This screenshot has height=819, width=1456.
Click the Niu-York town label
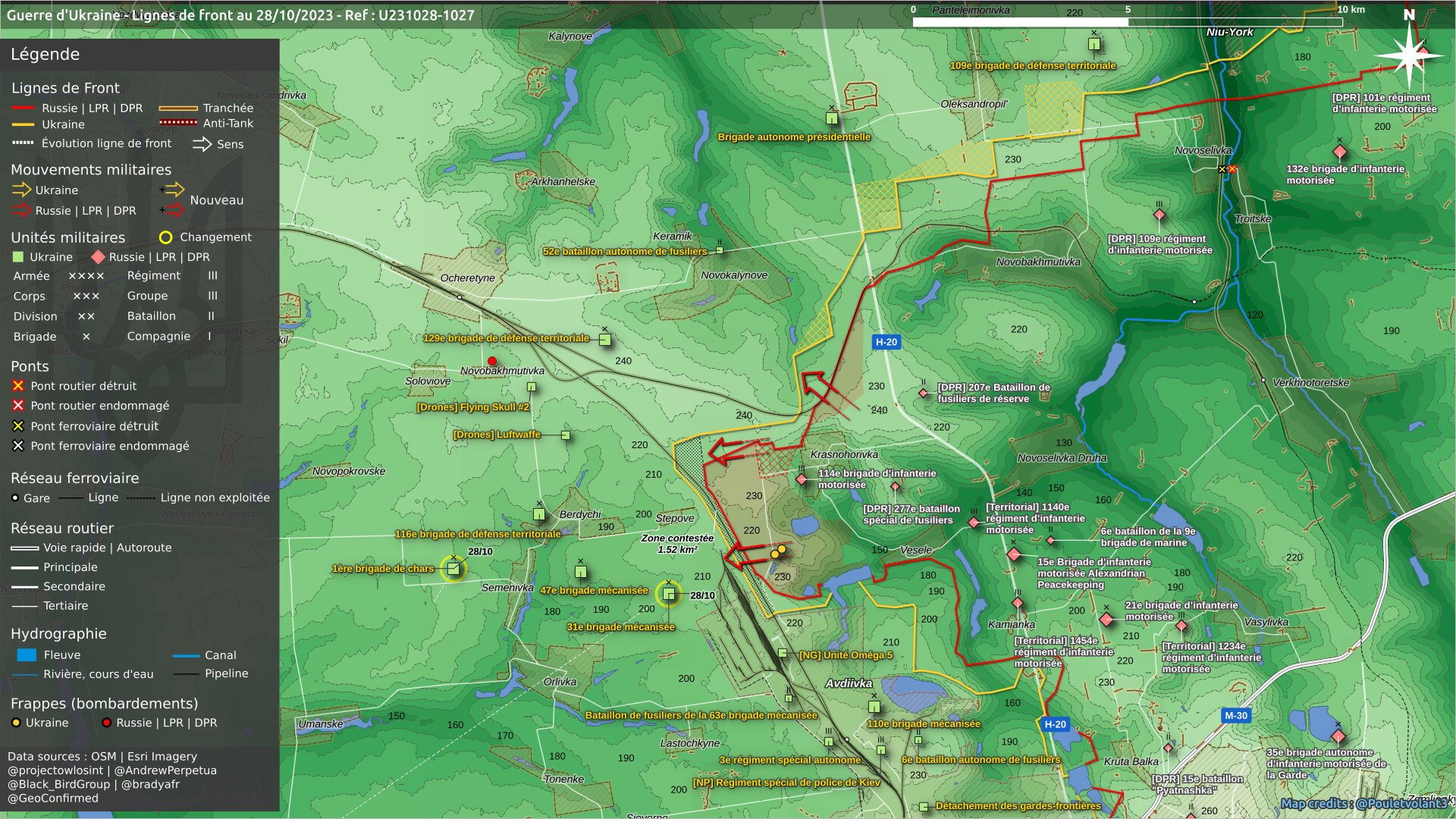pyautogui.click(x=1230, y=32)
